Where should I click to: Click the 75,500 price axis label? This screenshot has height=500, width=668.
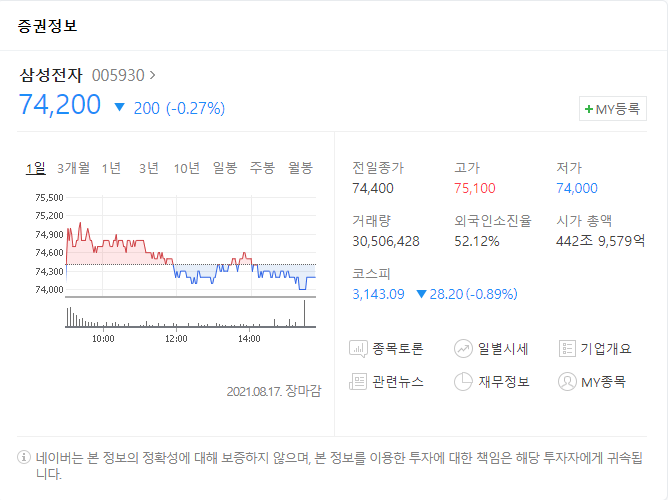(49, 198)
